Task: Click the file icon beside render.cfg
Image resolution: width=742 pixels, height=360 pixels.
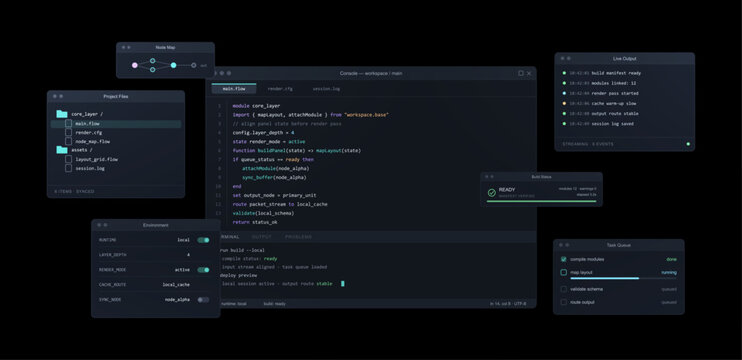Action: tap(69, 132)
